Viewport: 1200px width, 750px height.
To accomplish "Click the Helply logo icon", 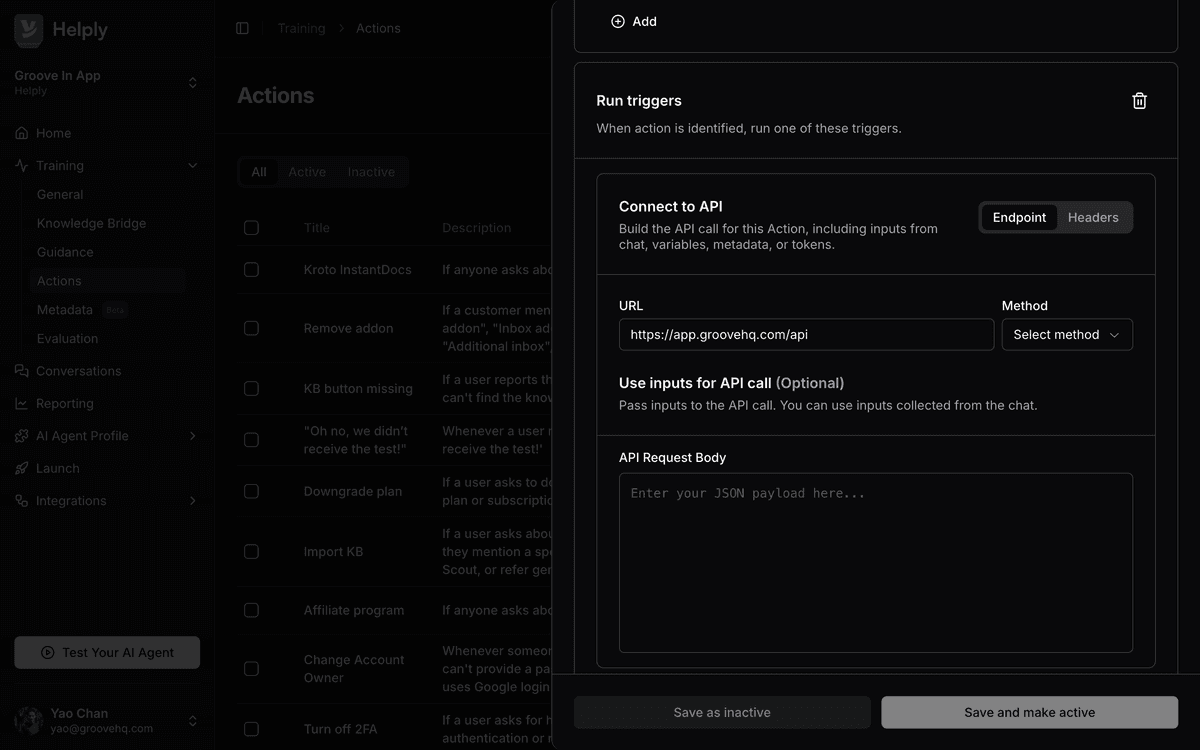I will 29,30.
